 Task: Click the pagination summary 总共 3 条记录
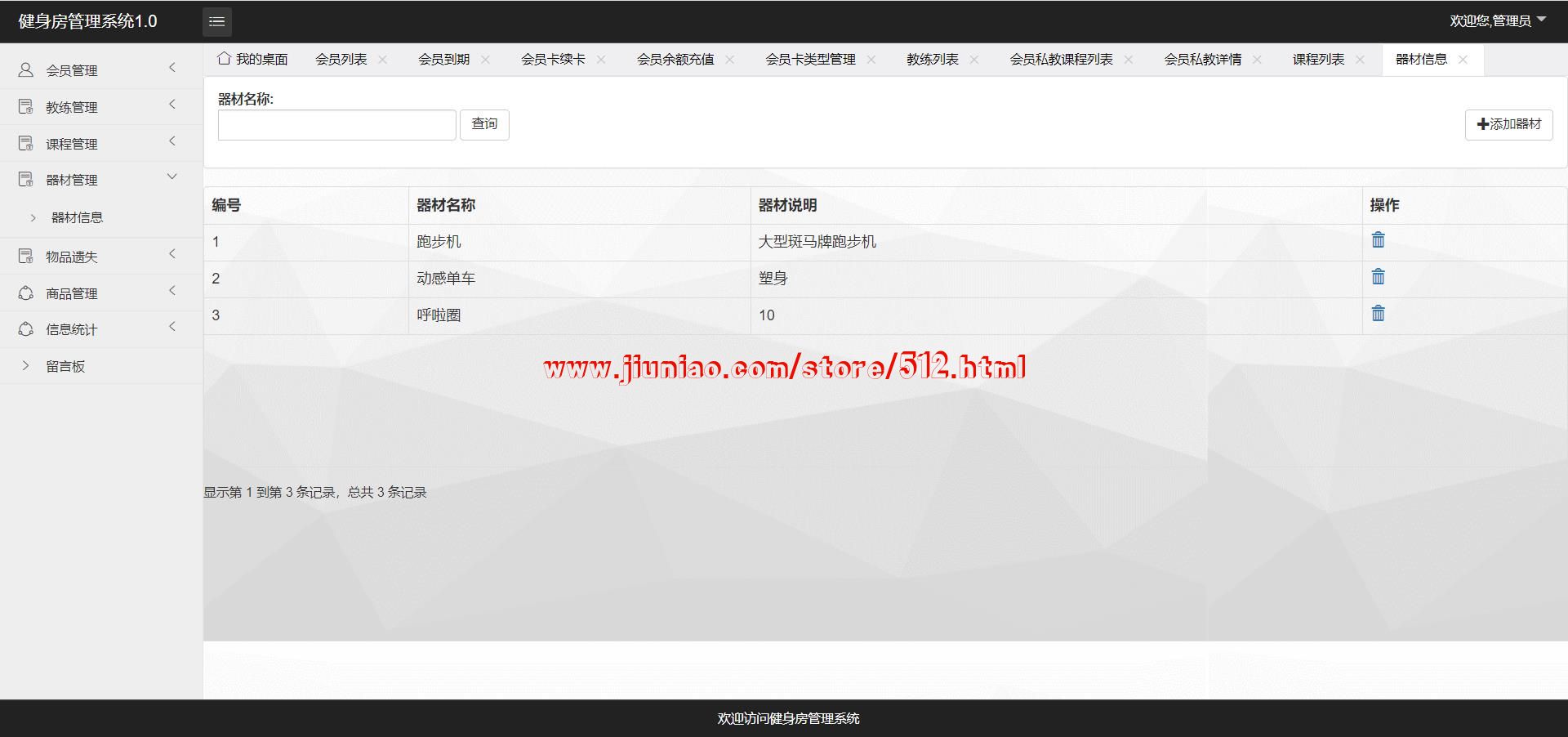(387, 492)
